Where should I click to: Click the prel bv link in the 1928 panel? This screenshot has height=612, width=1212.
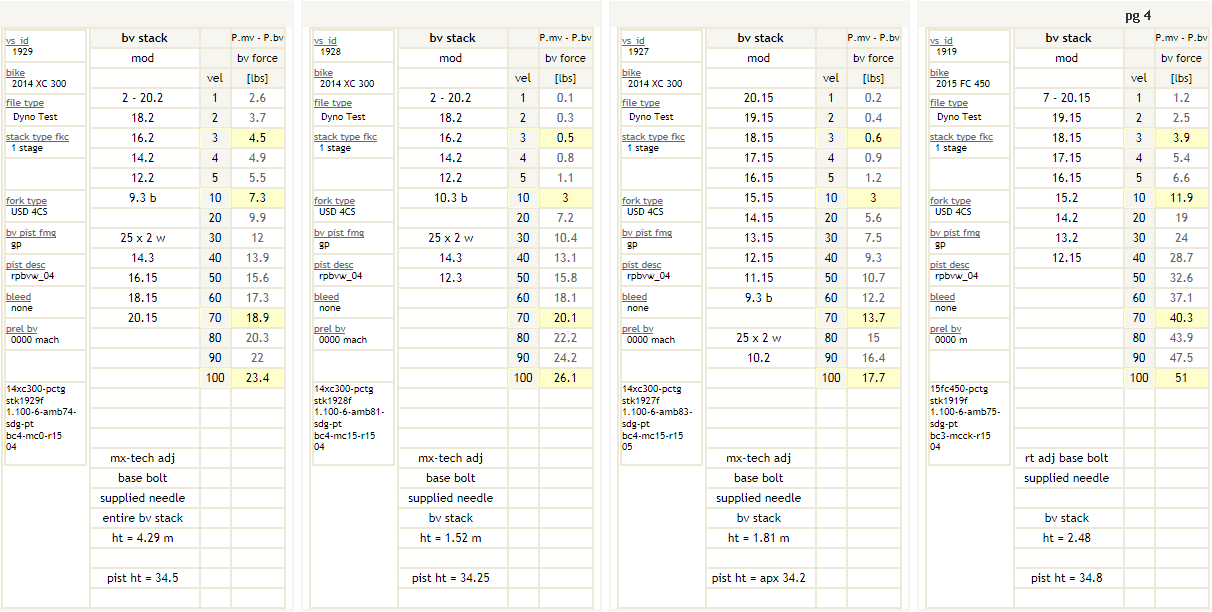coord(329,329)
